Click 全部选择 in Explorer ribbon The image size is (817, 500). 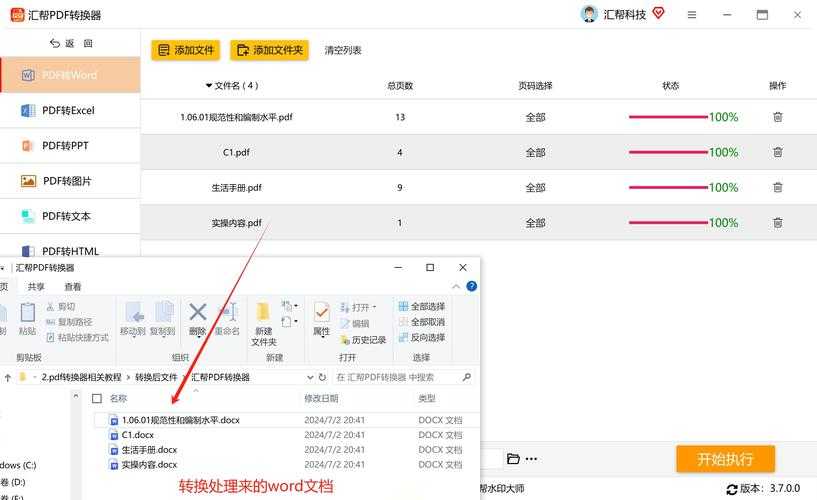[x=421, y=307]
